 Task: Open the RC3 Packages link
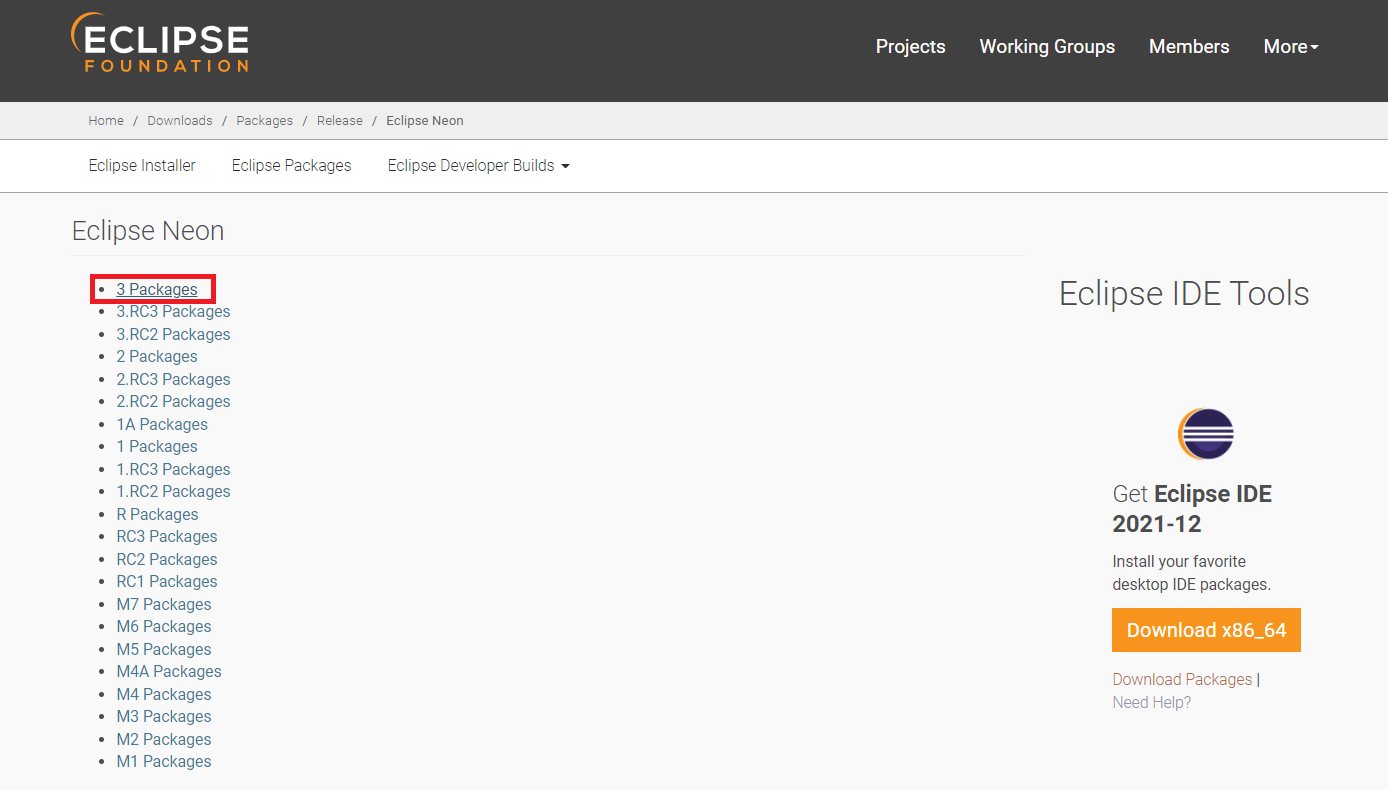167,537
